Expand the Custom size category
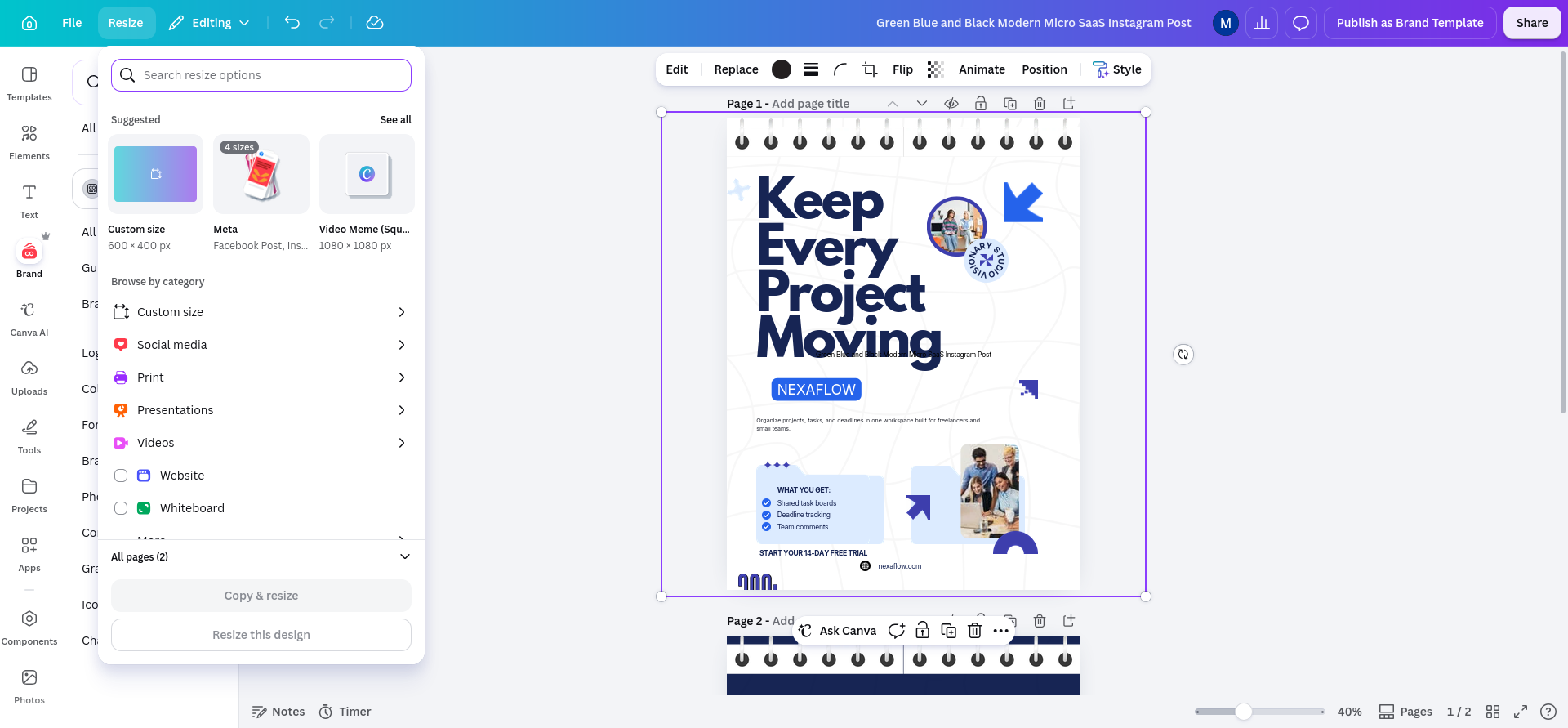 (x=261, y=312)
